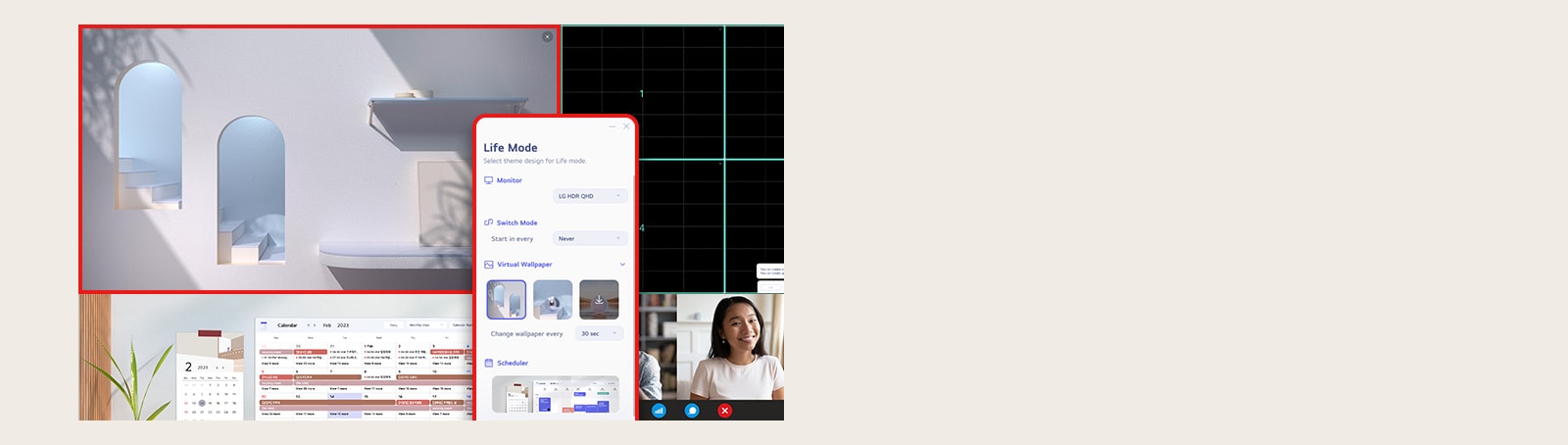The height and width of the screenshot is (445, 1568).
Task: Click the Scheduler preview image
Action: (556, 395)
